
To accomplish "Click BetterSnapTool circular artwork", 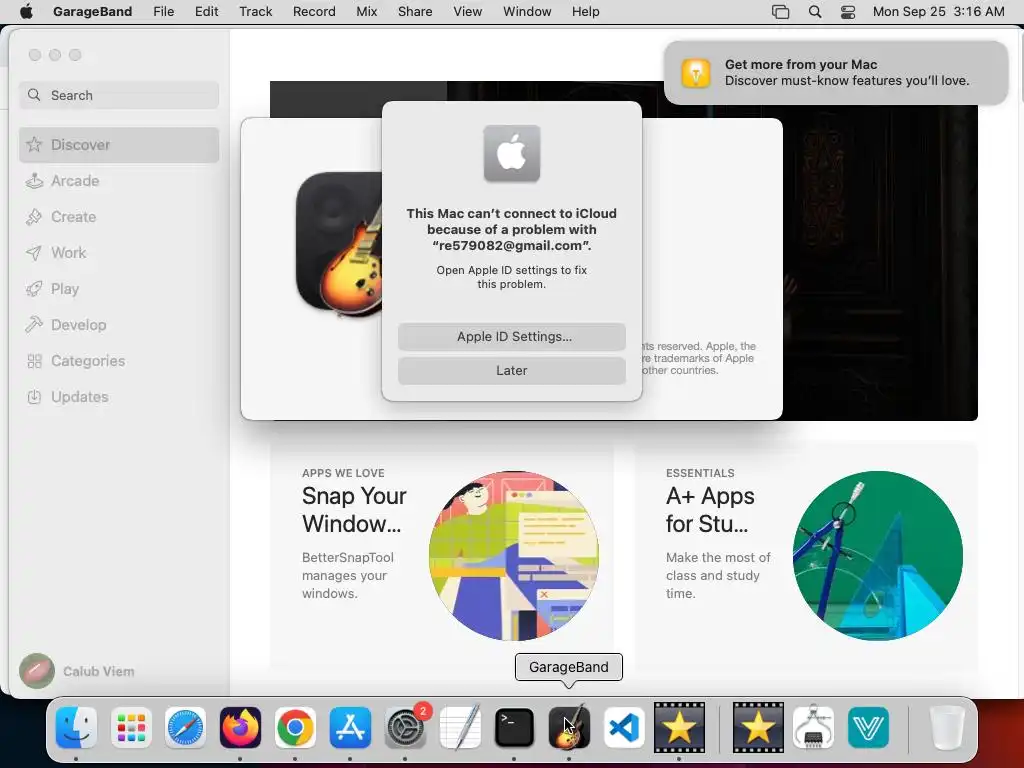I will point(513,556).
